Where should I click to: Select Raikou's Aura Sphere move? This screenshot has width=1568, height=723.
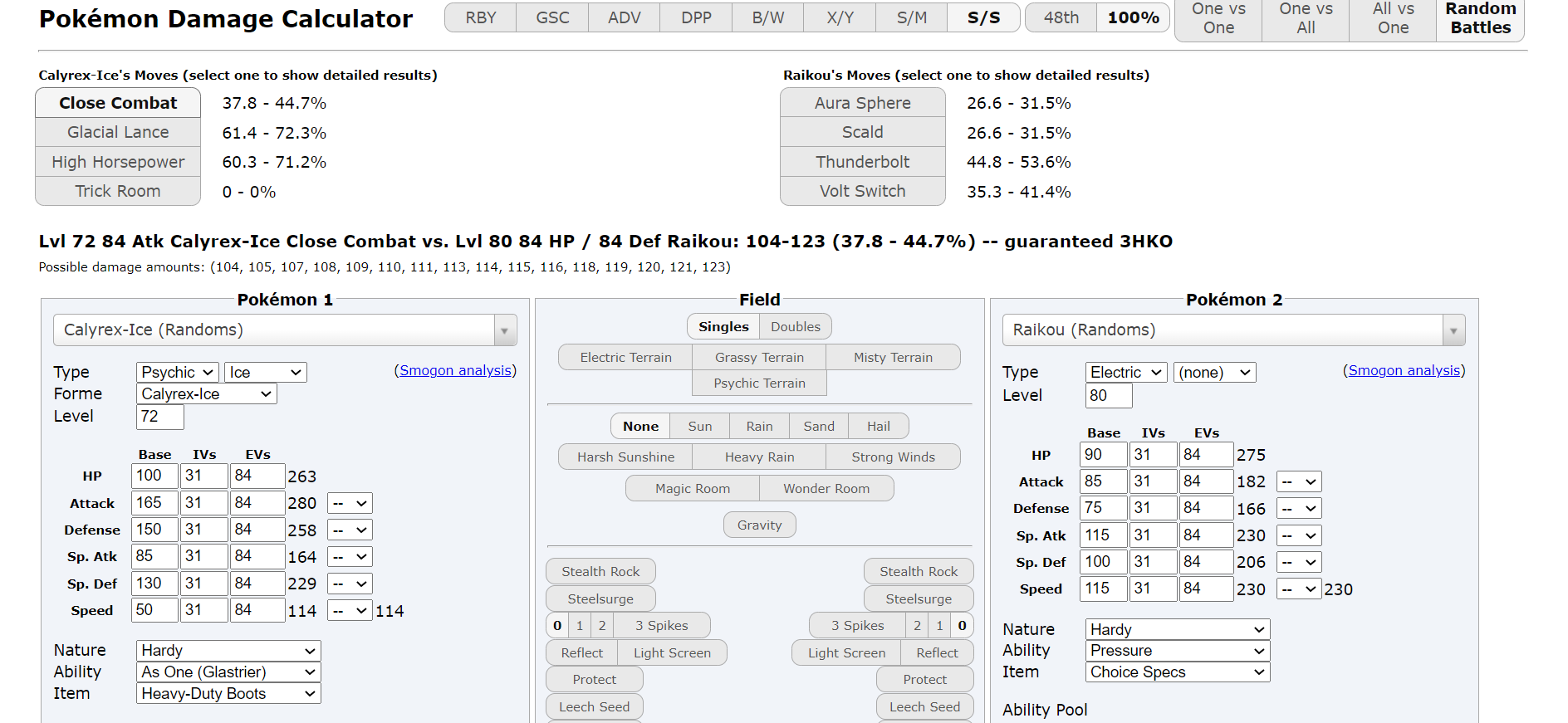click(863, 103)
